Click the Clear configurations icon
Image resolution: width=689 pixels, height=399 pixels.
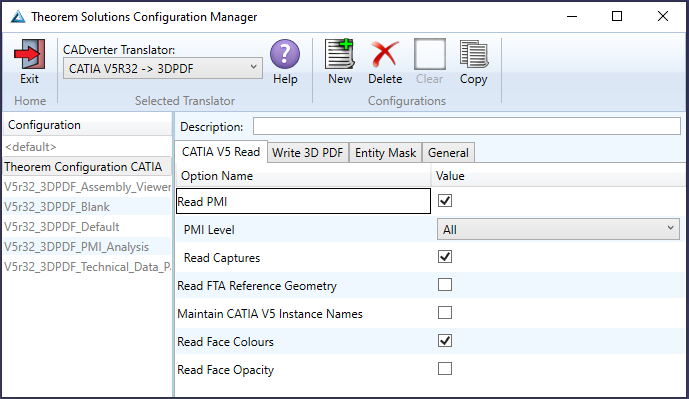point(430,54)
